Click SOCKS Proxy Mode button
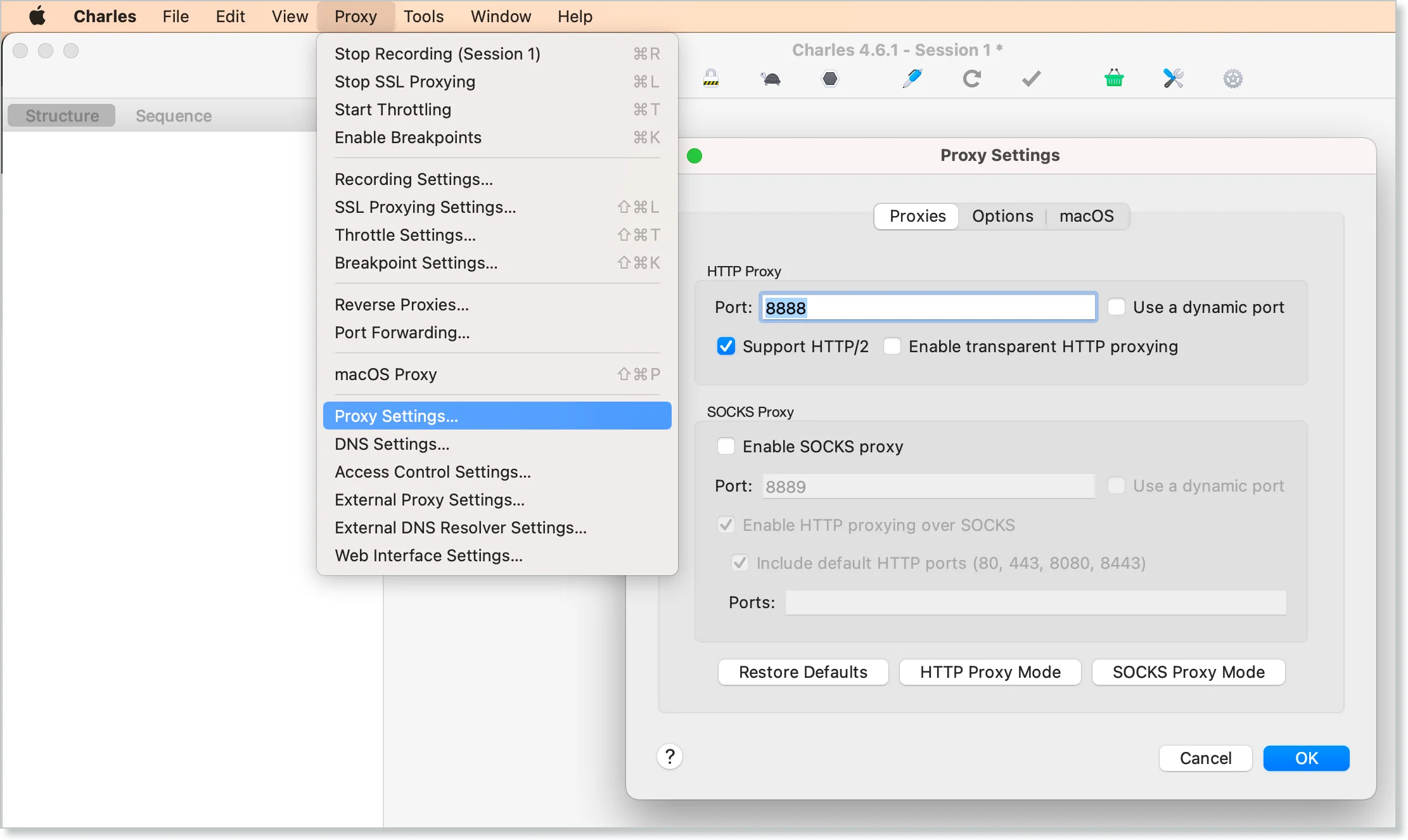The height and width of the screenshot is (840, 1408). coord(1187,672)
